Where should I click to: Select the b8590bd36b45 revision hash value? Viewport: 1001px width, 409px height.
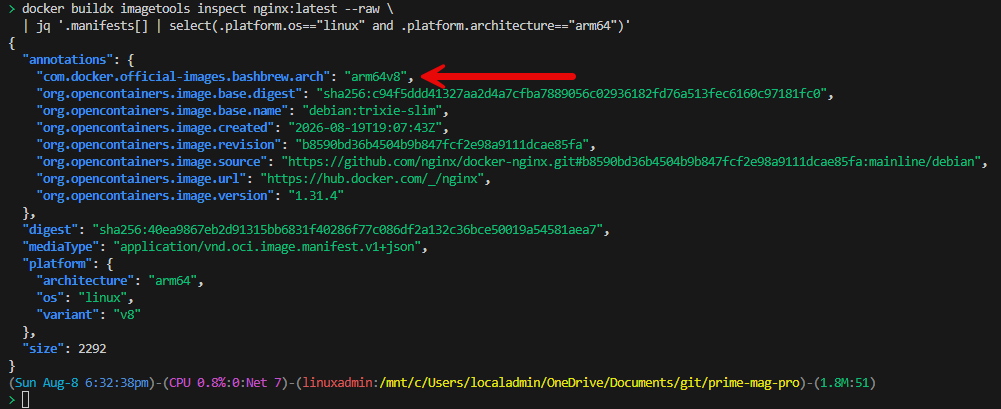point(444,144)
